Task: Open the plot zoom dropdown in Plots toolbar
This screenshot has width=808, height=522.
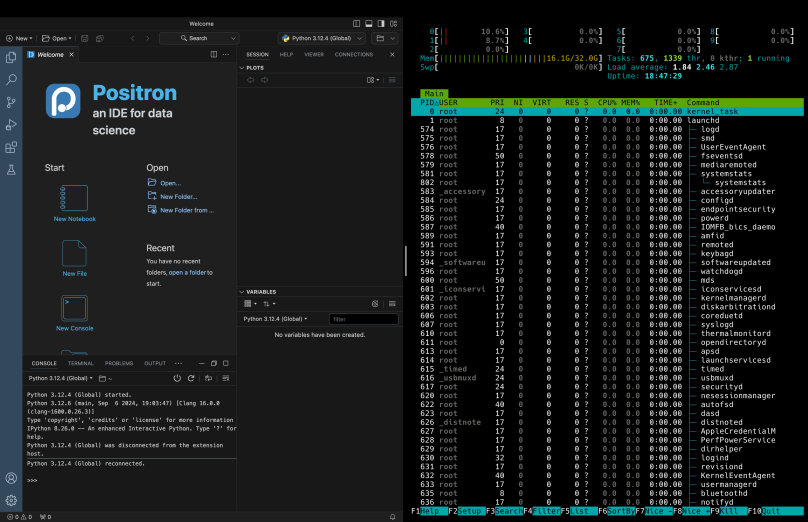Action: pos(373,80)
